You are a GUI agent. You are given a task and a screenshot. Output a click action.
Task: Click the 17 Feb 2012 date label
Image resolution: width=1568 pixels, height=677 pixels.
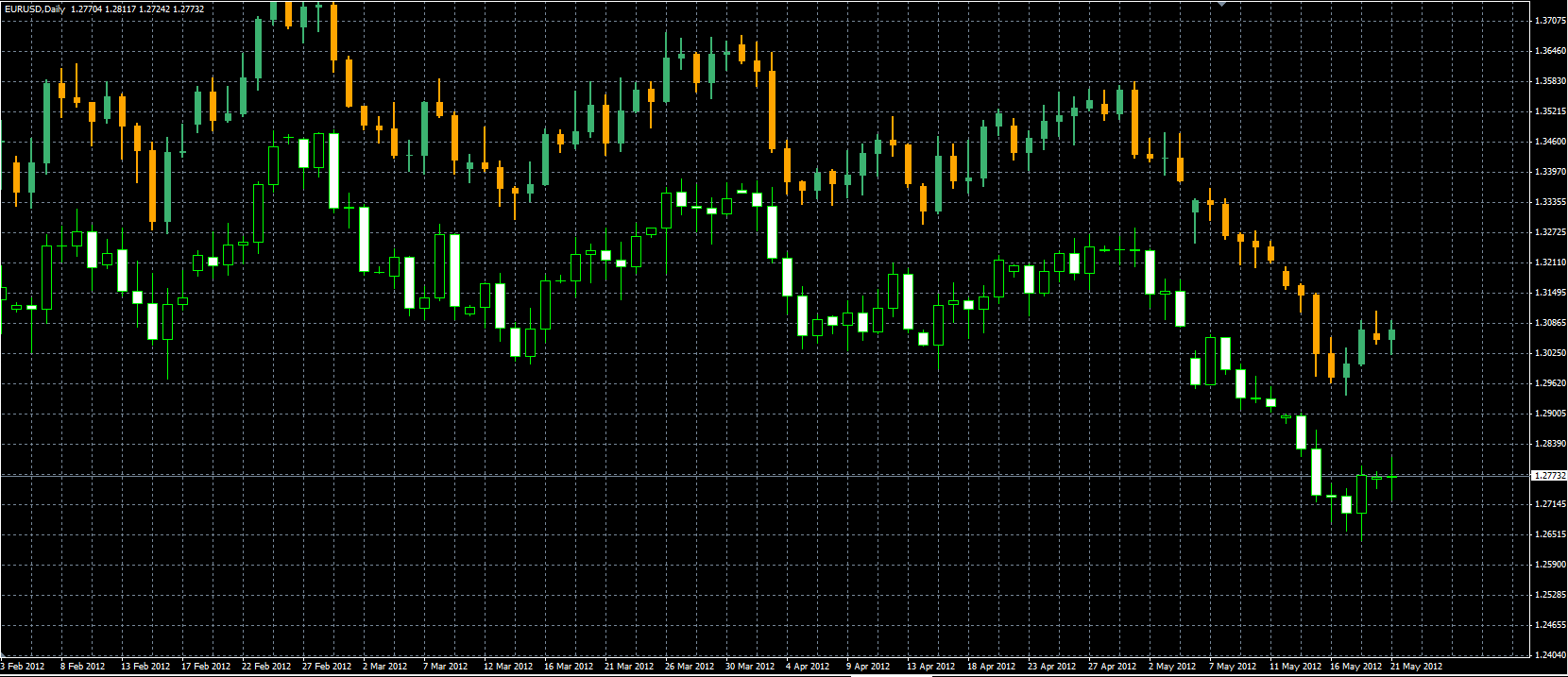point(206,667)
